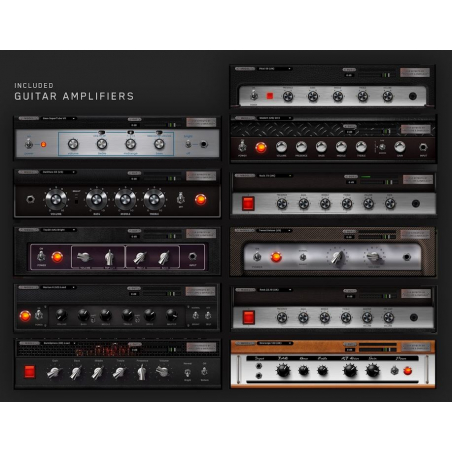Click the red square power button on the mesh-grille amp
This screenshot has width=452, height=452.
(x=29, y=371)
